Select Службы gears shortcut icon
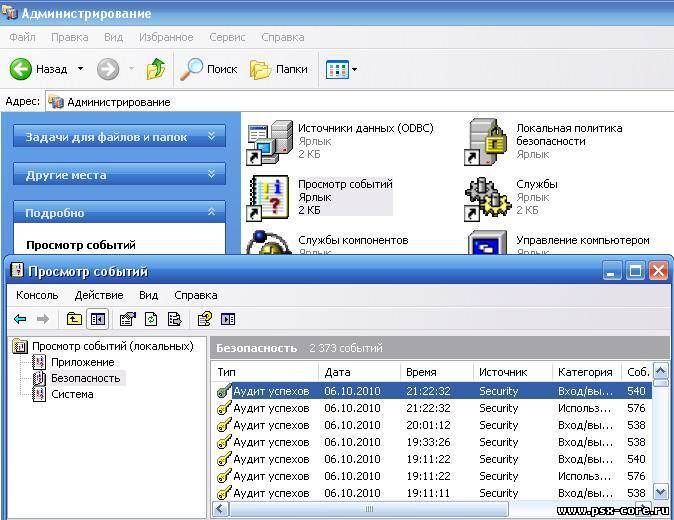Screen dimensions: 674x520 tap(487, 199)
